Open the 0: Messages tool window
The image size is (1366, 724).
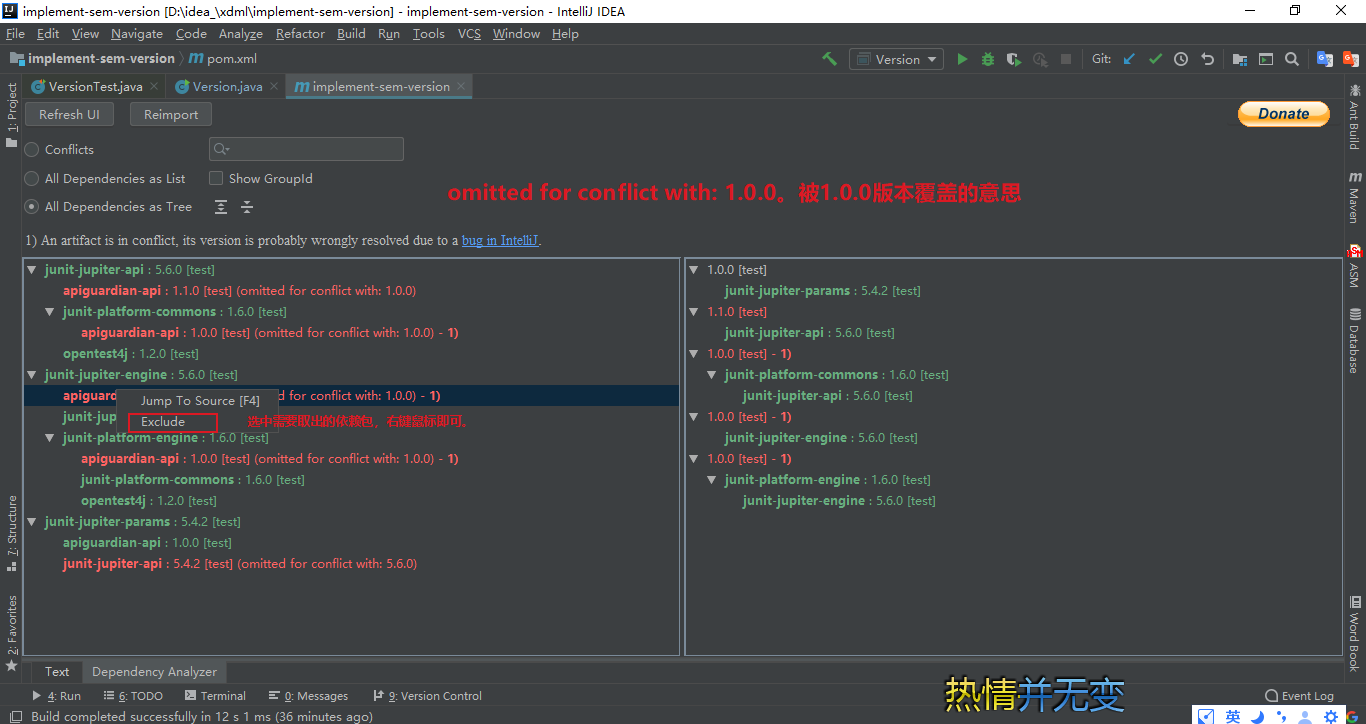pos(308,696)
